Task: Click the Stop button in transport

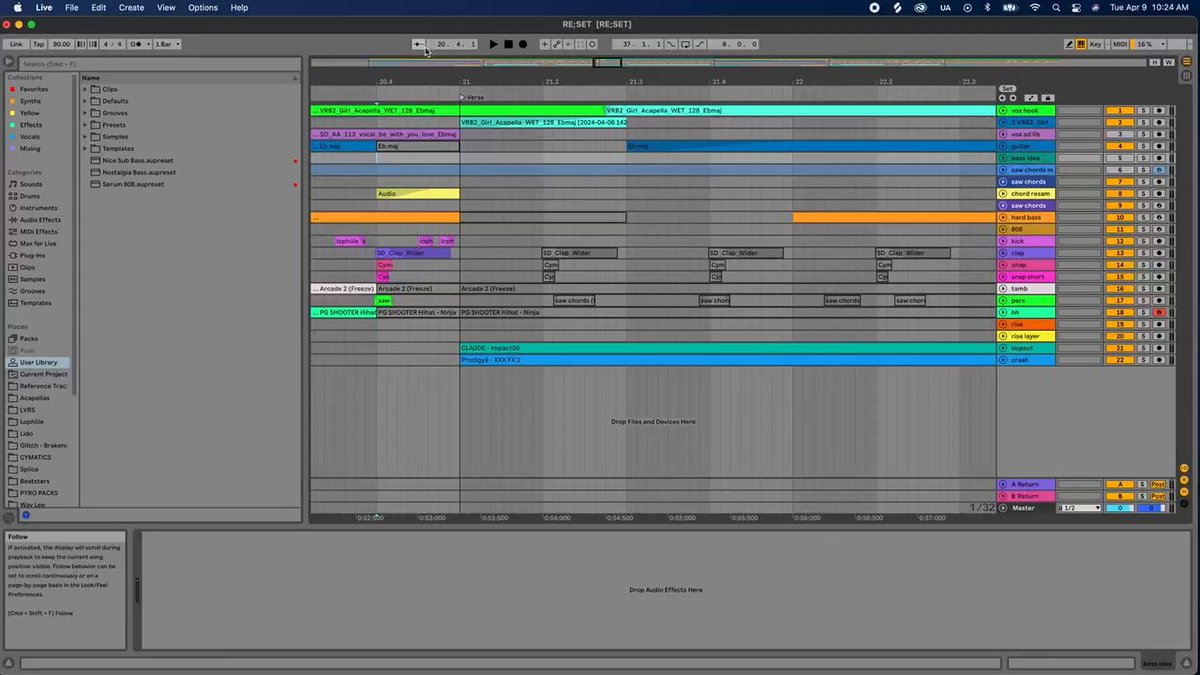Action: click(x=508, y=44)
